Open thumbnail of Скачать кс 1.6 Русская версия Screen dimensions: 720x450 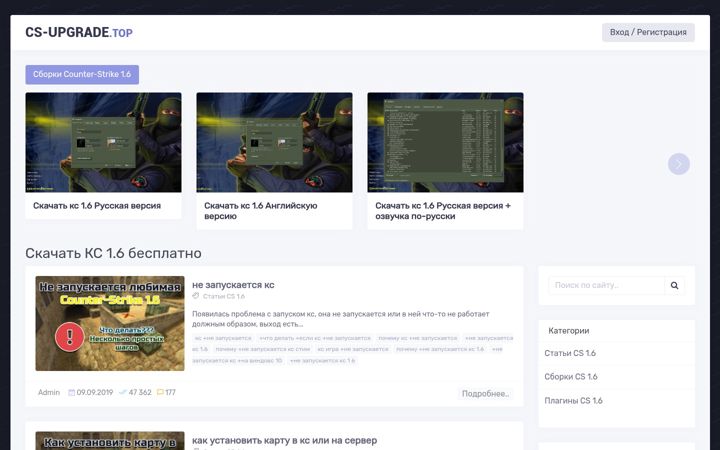tap(103, 142)
